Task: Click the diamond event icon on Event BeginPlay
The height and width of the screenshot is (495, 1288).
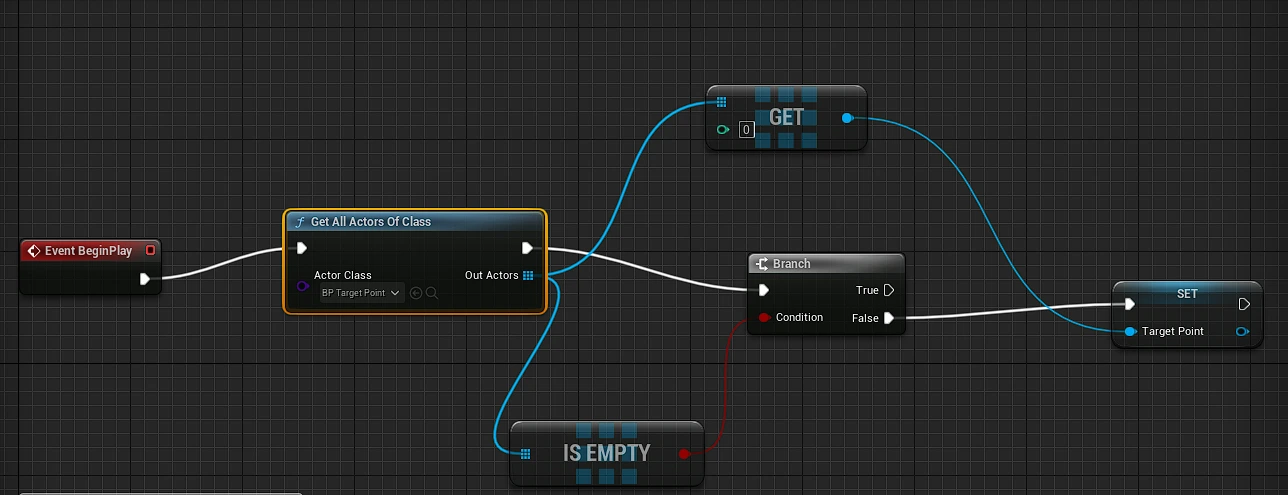Action: click(33, 251)
